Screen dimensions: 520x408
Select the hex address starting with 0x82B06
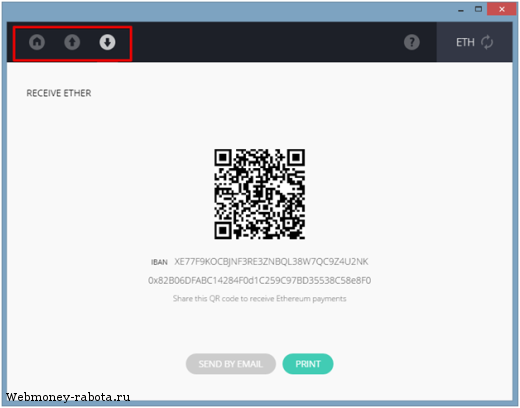(259, 280)
